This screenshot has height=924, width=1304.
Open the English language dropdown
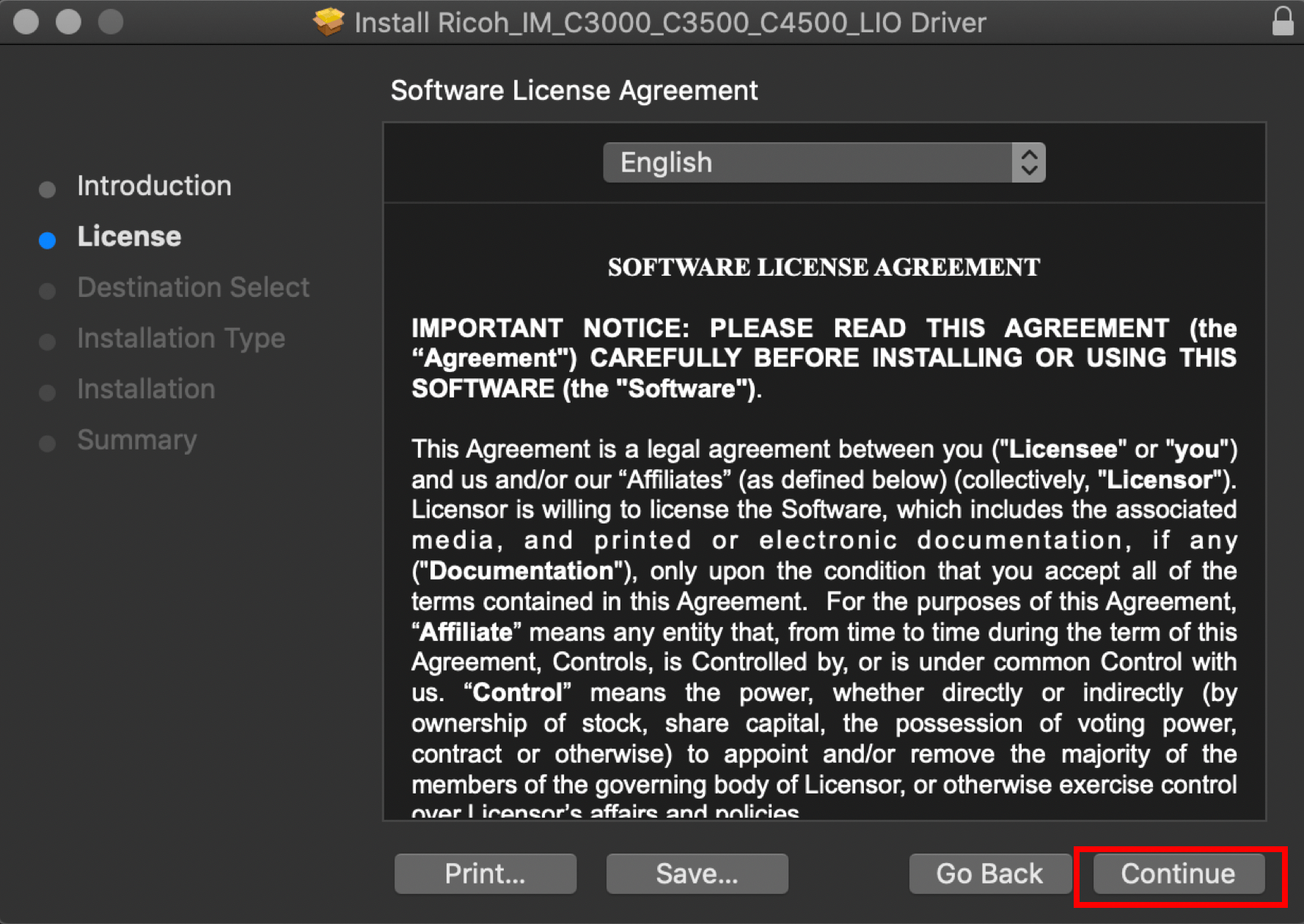[x=824, y=162]
